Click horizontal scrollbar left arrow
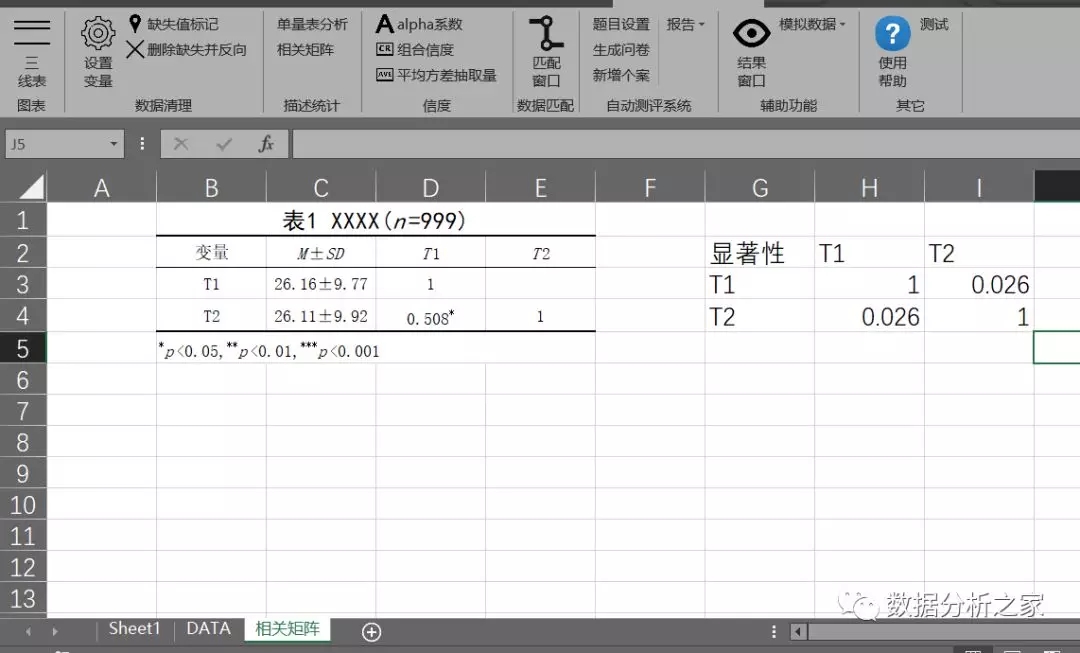This screenshot has height=653, width=1080. coord(798,632)
